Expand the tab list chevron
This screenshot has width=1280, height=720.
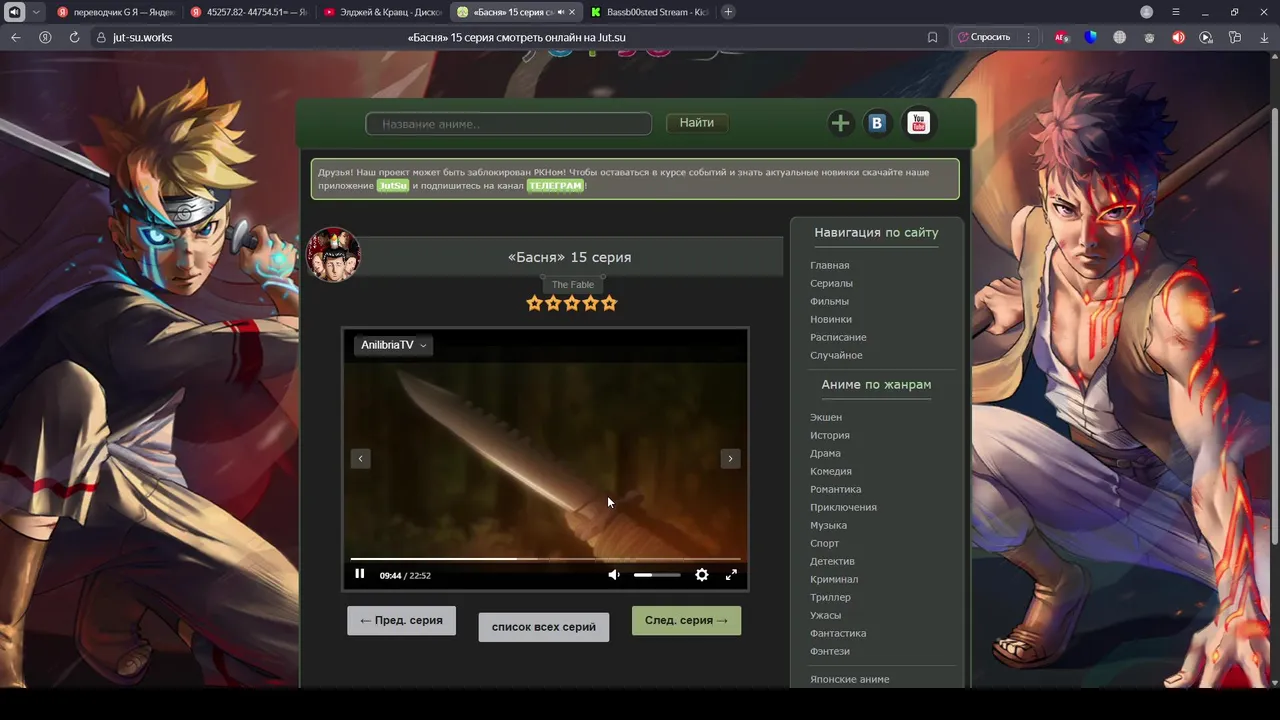click(36, 12)
